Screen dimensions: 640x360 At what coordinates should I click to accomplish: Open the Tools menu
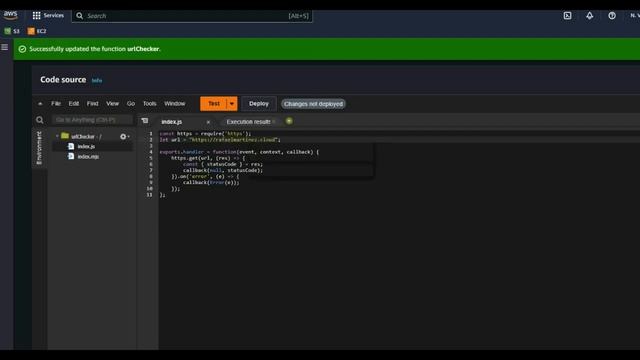click(x=149, y=104)
